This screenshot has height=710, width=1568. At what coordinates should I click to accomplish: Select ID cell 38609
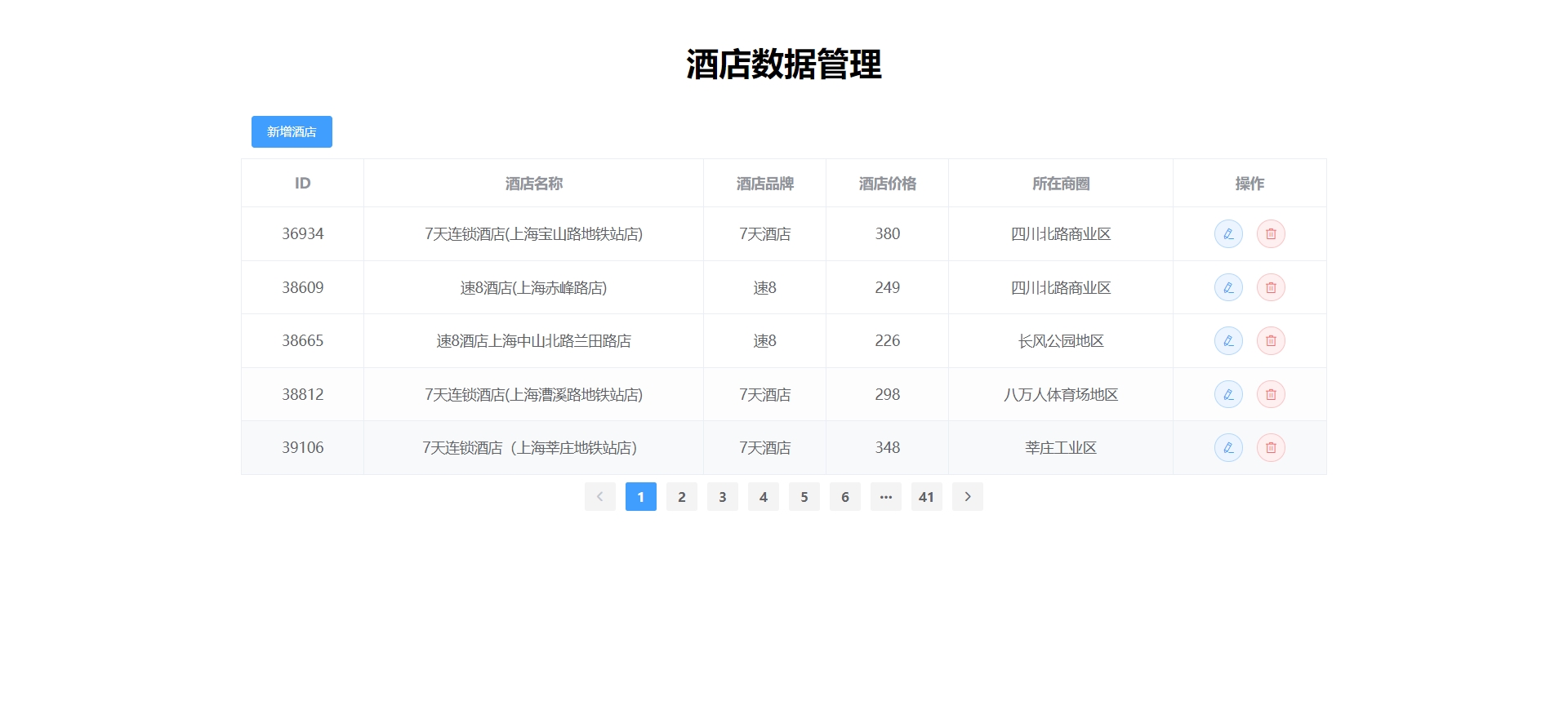303,287
